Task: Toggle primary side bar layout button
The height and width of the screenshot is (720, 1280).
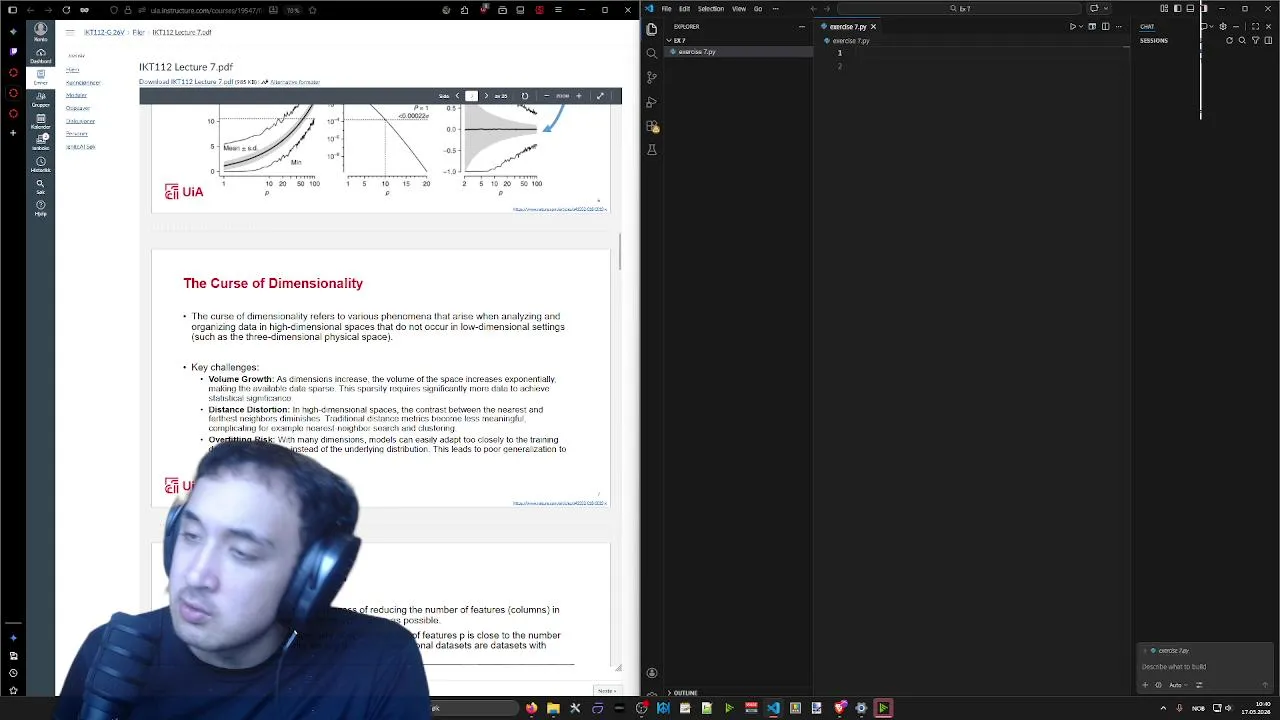Action: tap(1177, 8)
